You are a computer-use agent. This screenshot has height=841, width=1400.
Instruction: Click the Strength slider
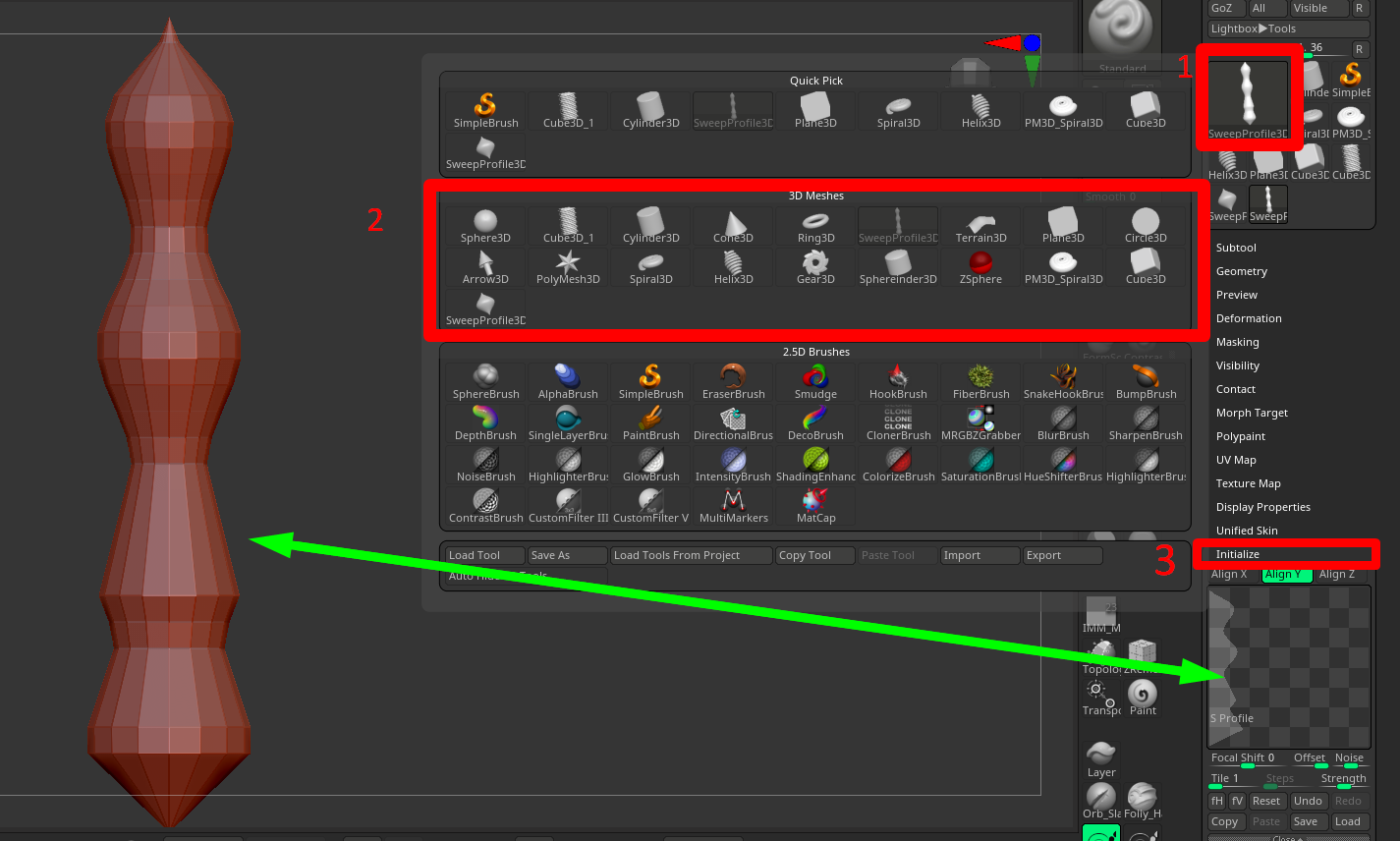pyautogui.click(x=1343, y=779)
